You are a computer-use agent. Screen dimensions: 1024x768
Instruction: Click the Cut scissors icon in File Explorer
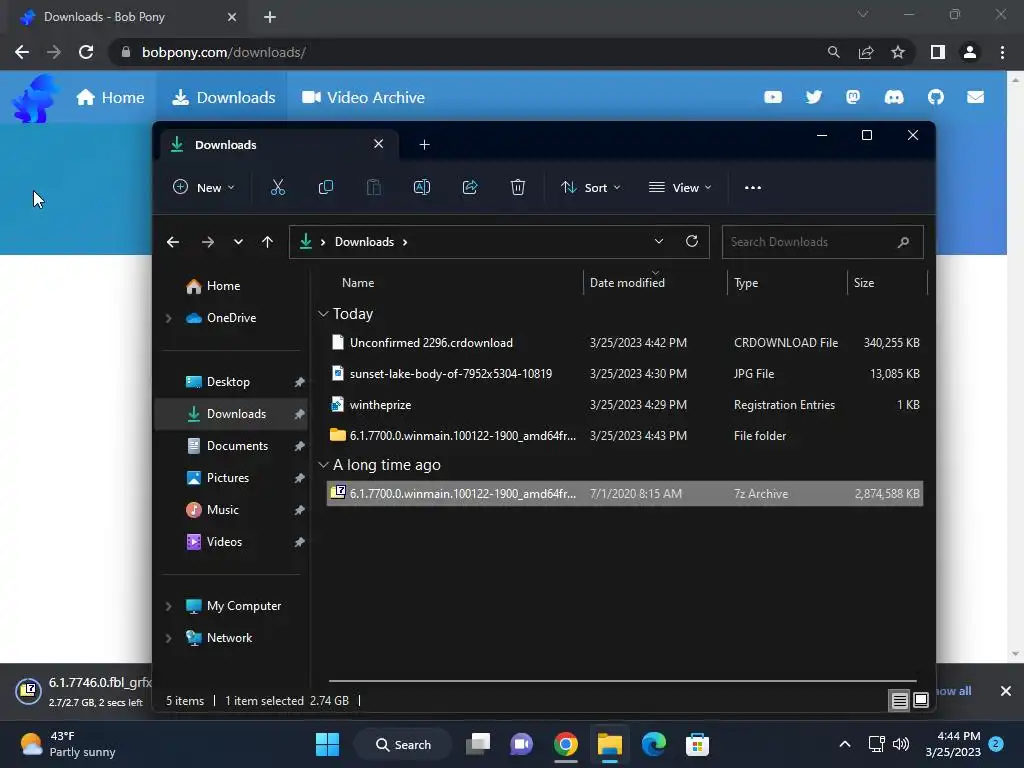tap(278, 187)
